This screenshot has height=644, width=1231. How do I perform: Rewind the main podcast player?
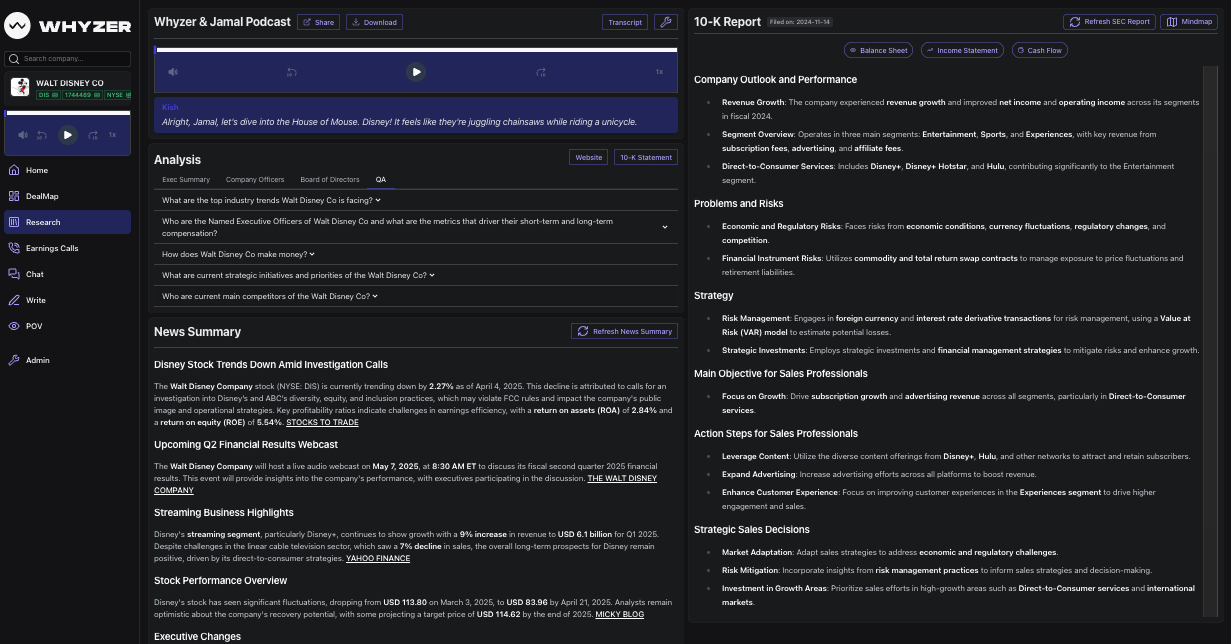(x=291, y=72)
